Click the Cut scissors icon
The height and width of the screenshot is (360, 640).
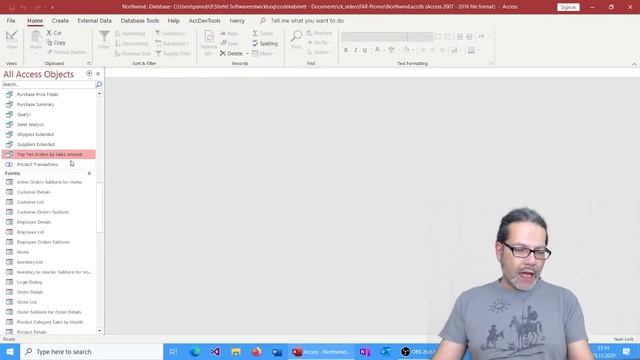click(49, 33)
